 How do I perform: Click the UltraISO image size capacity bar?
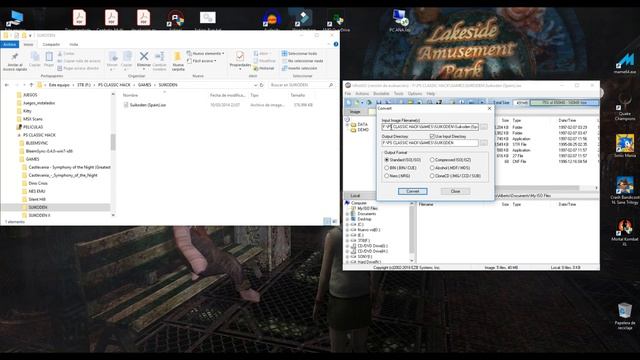(x=564, y=102)
